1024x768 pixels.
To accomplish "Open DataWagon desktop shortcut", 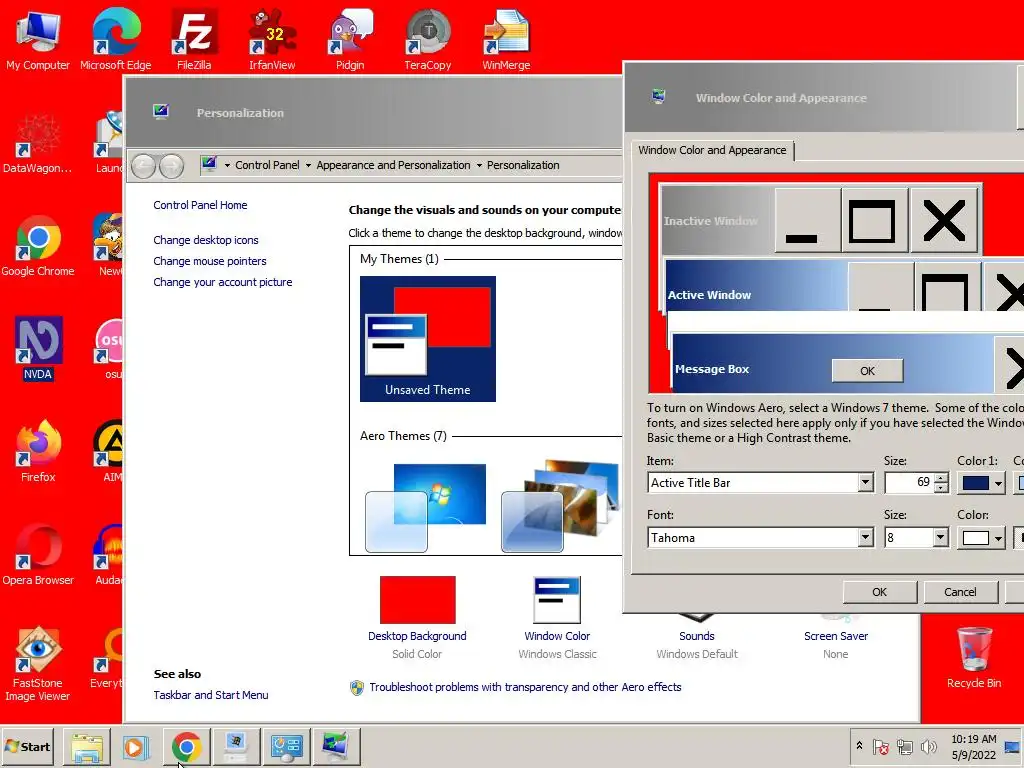I will click(x=37, y=143).
